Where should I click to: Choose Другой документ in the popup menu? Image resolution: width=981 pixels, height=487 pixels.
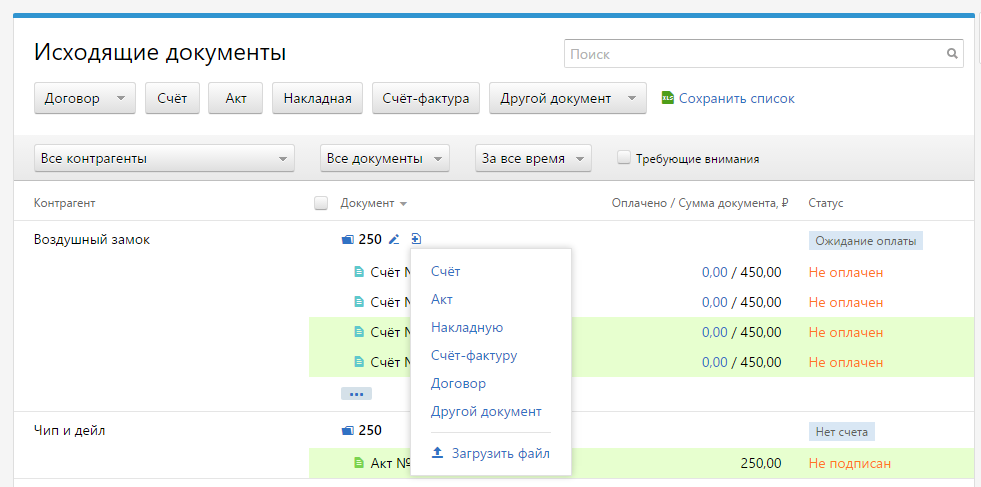click(486, 412)
